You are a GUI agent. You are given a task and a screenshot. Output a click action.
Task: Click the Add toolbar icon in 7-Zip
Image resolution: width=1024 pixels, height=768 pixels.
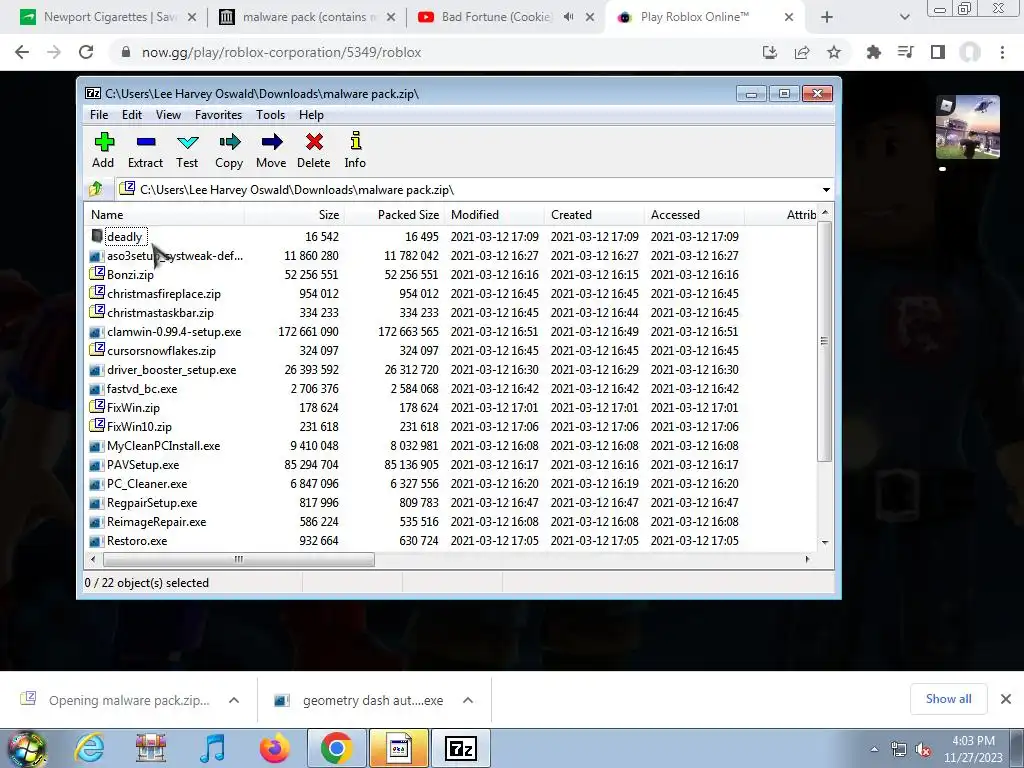coord(104,142)
